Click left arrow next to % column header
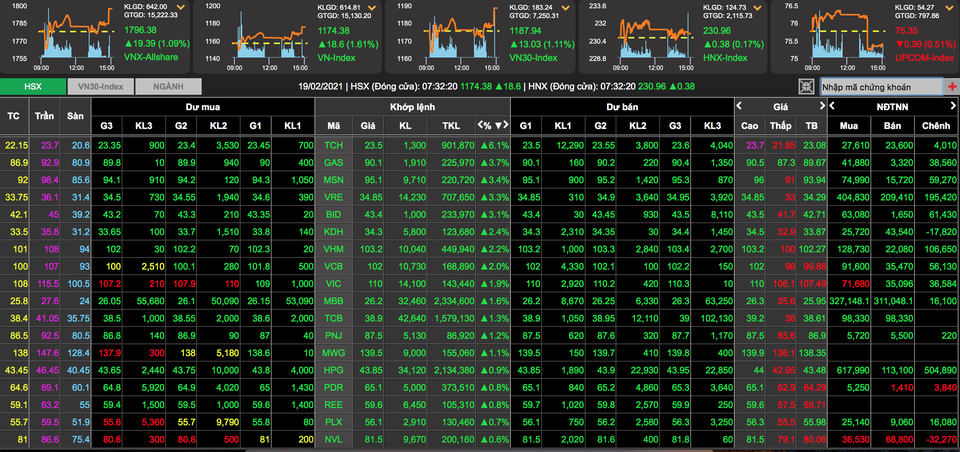Viewport: 960px width, 452px height. point(480,125)
